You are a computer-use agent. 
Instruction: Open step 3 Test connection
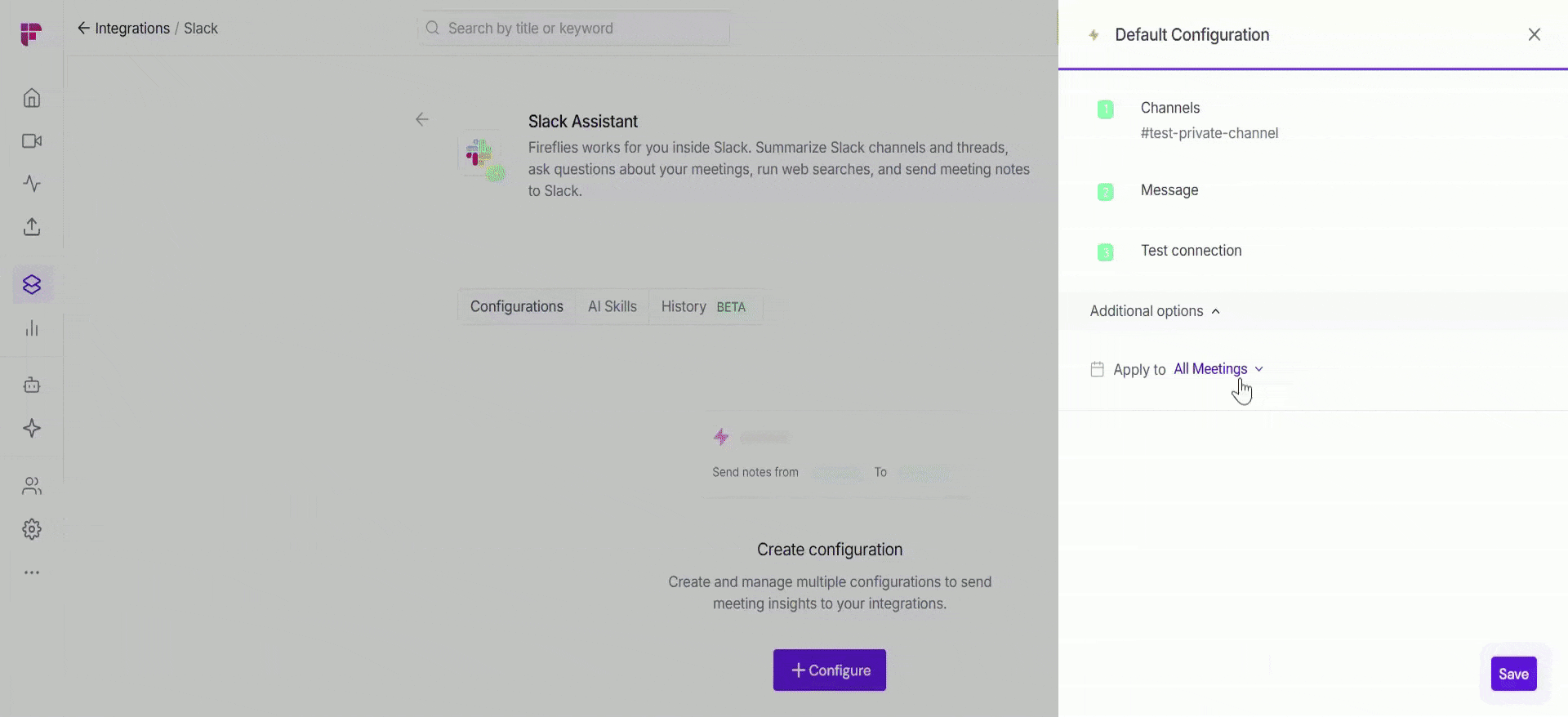(1191, 251)
